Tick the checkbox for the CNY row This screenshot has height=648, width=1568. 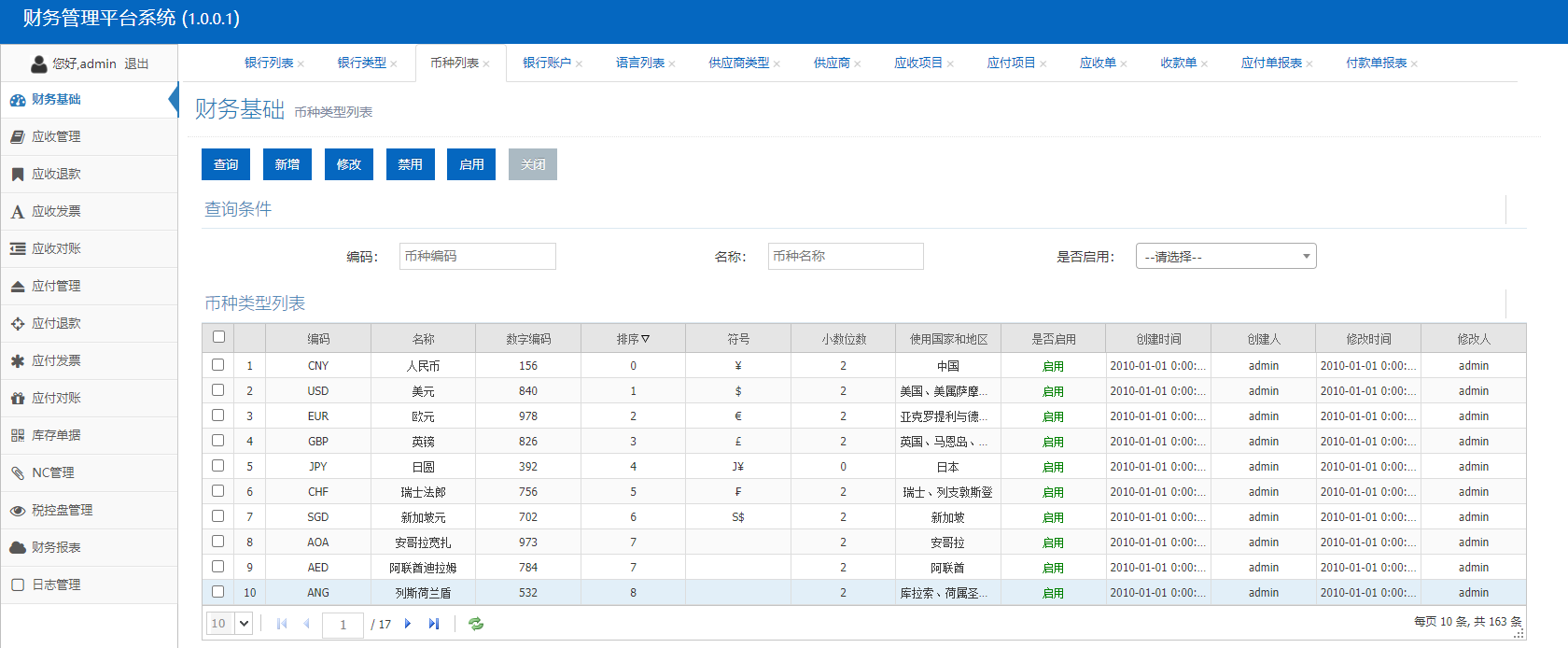tap(218, 365)
